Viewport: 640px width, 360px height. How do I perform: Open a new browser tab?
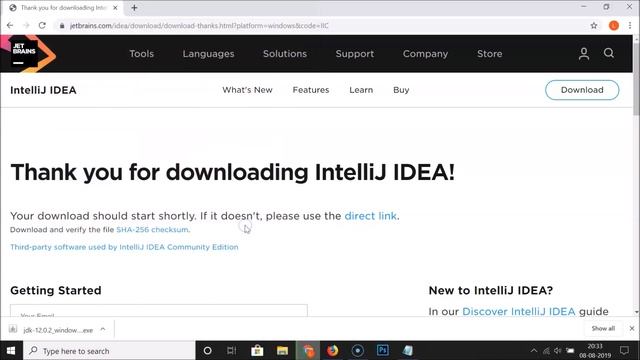(134, 8)
